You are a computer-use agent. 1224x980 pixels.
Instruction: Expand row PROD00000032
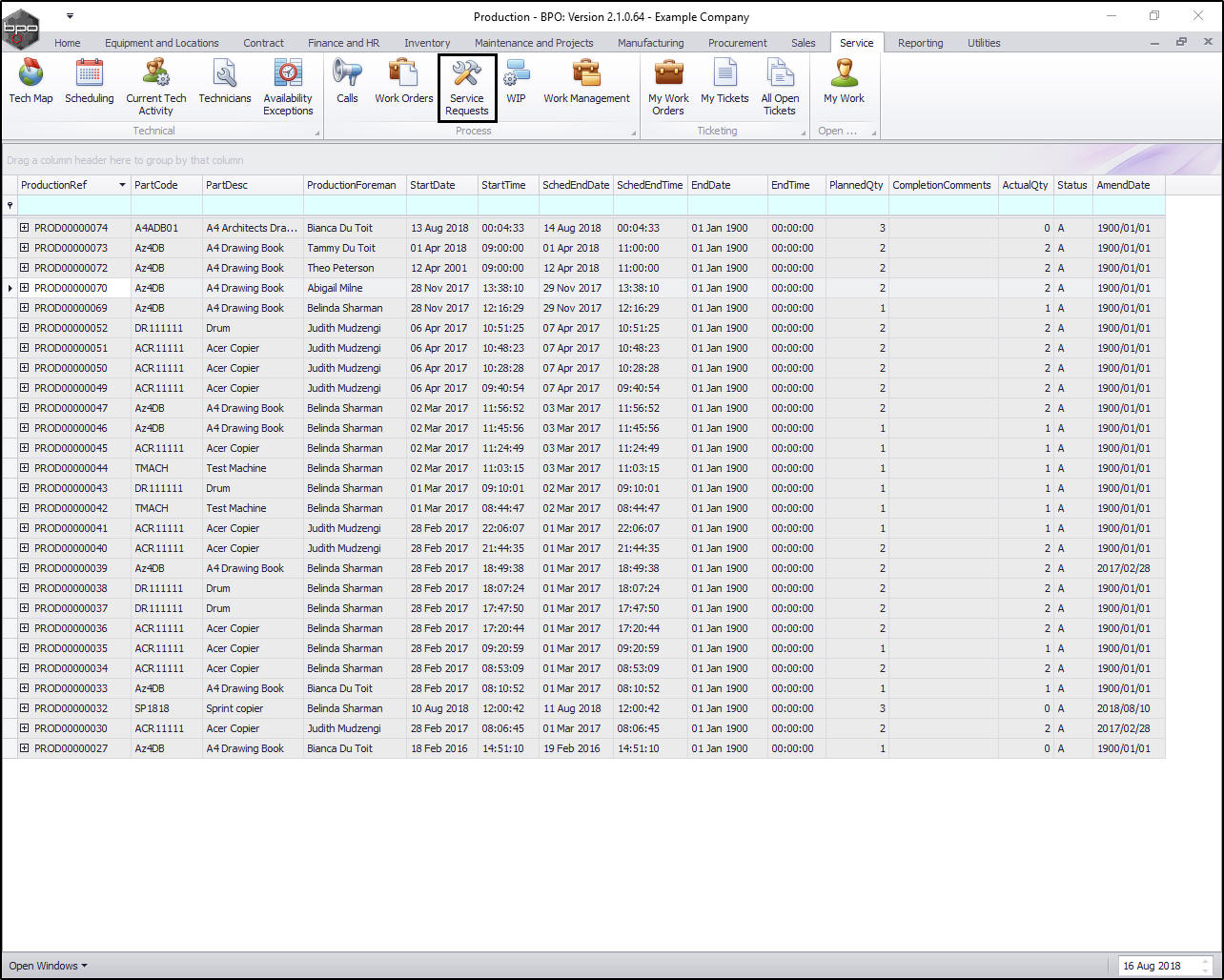(x=25, y=708)
